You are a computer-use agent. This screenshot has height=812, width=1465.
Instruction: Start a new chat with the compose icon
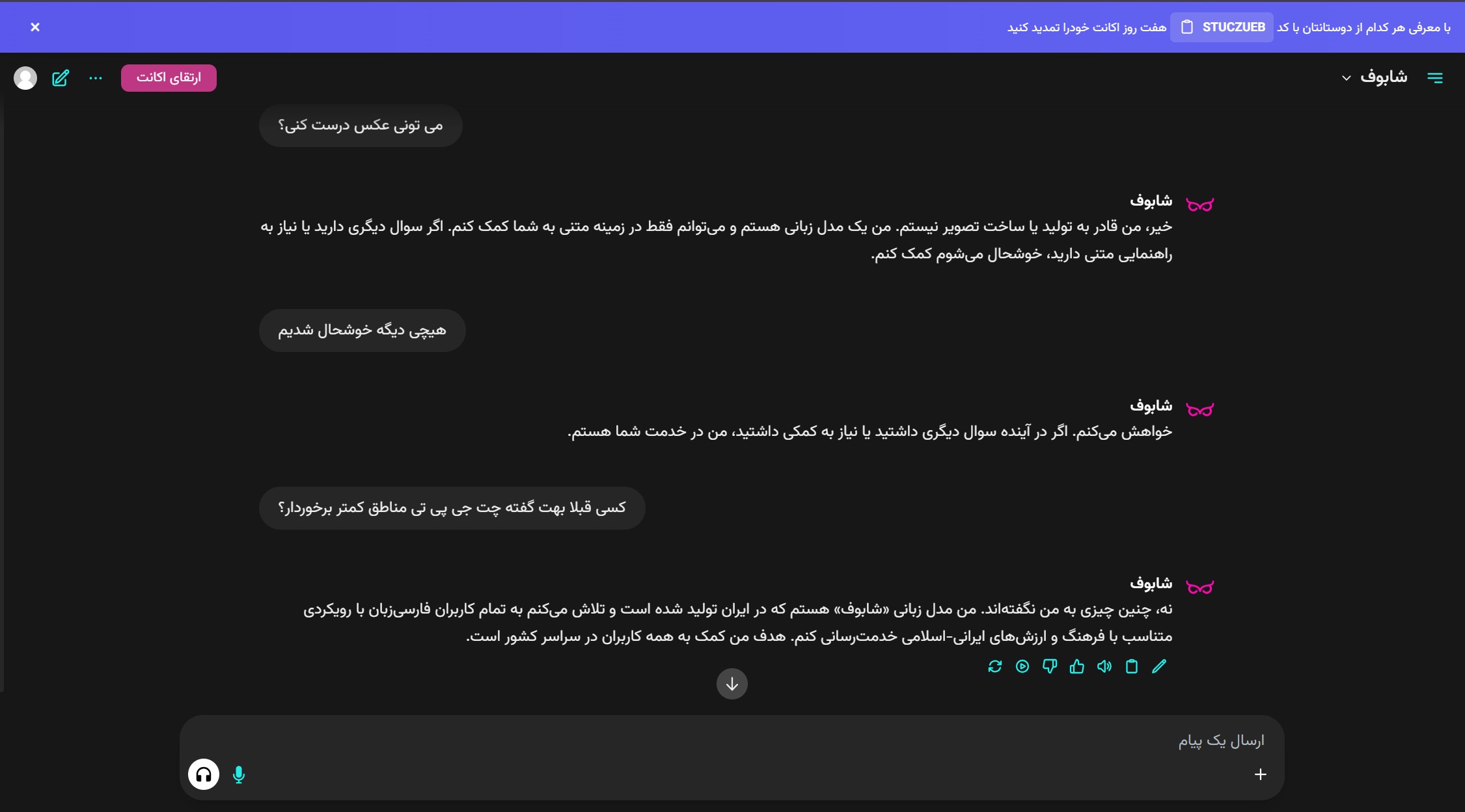pyautogui.click(x=61, y=77)
